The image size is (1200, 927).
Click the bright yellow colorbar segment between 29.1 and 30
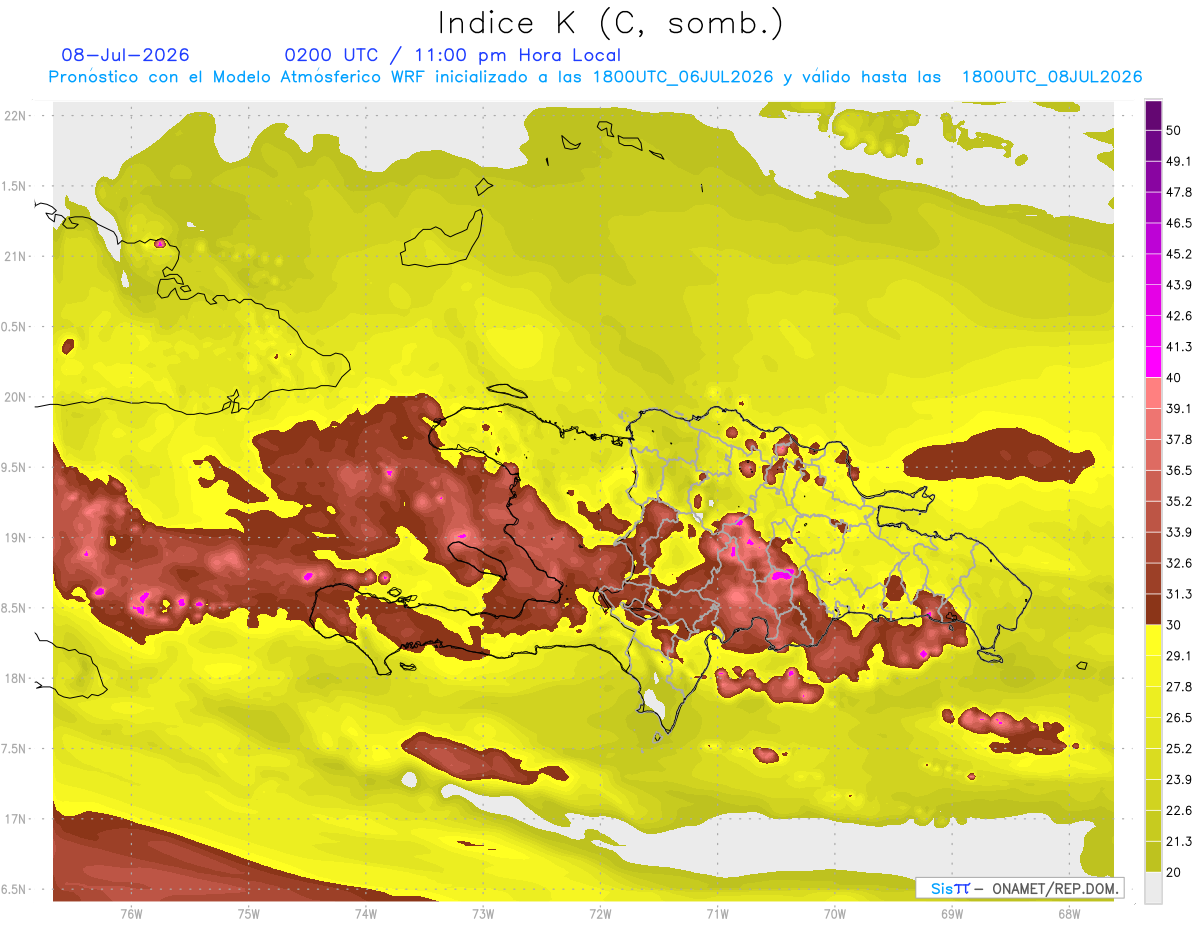1153,640
